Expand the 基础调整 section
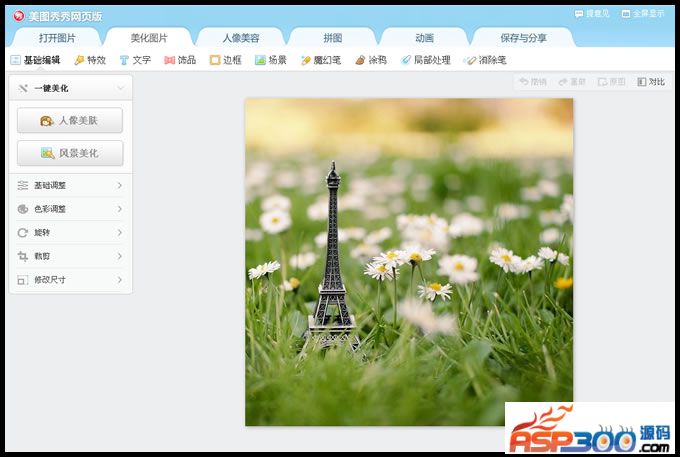 [x=71, y=186]
